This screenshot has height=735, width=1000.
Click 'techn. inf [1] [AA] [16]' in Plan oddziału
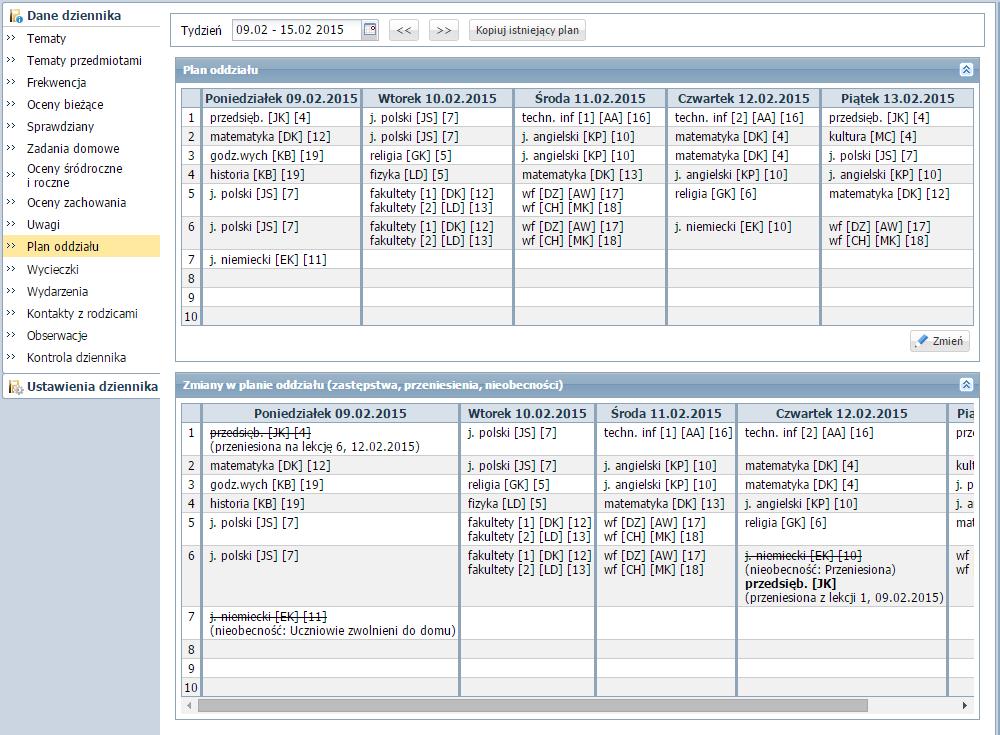tap(586, 117)
